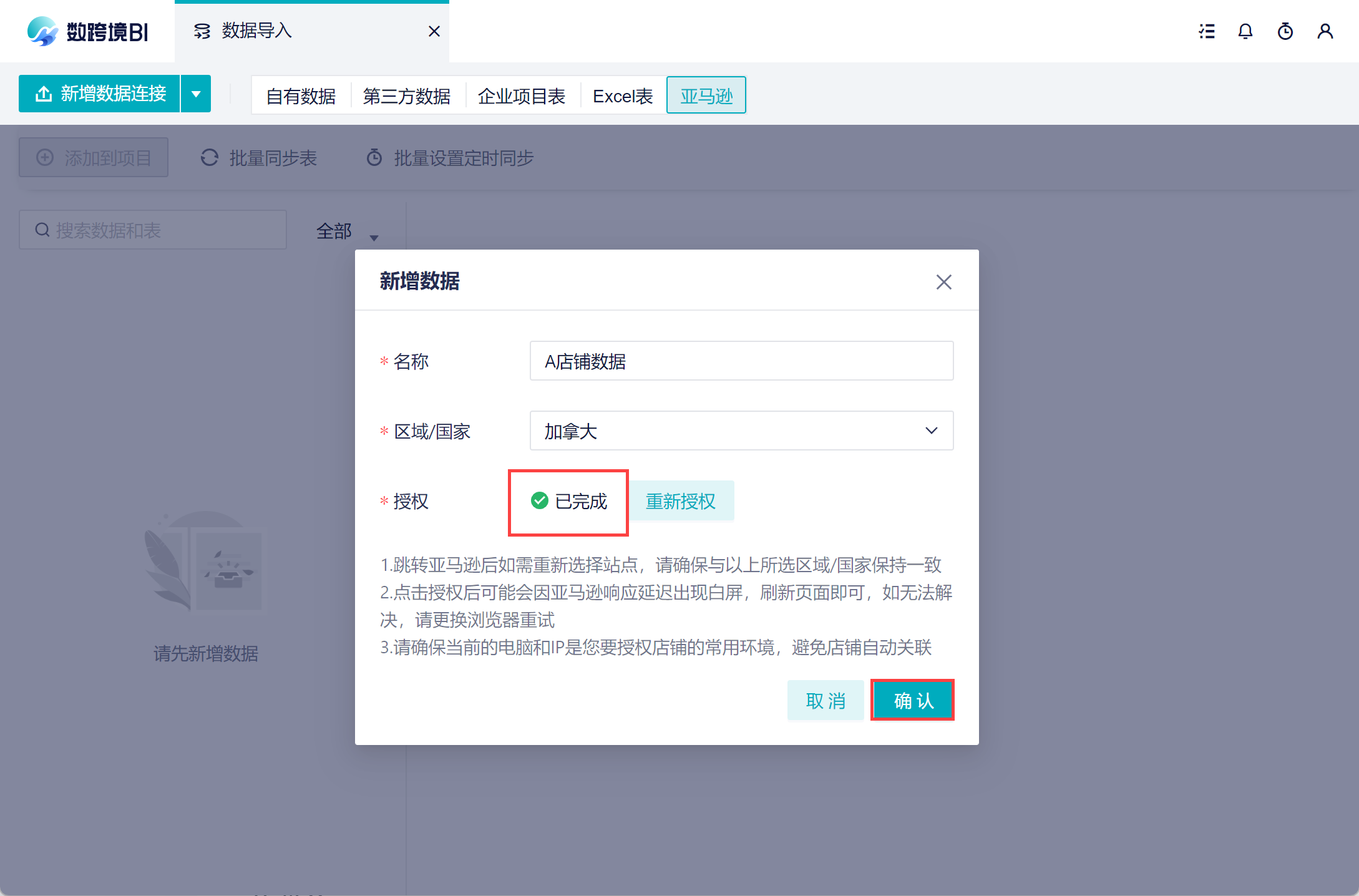1359x896 pixels.
Task: Click the 数跨境BI logo
Action: click(x=87, y=31)
